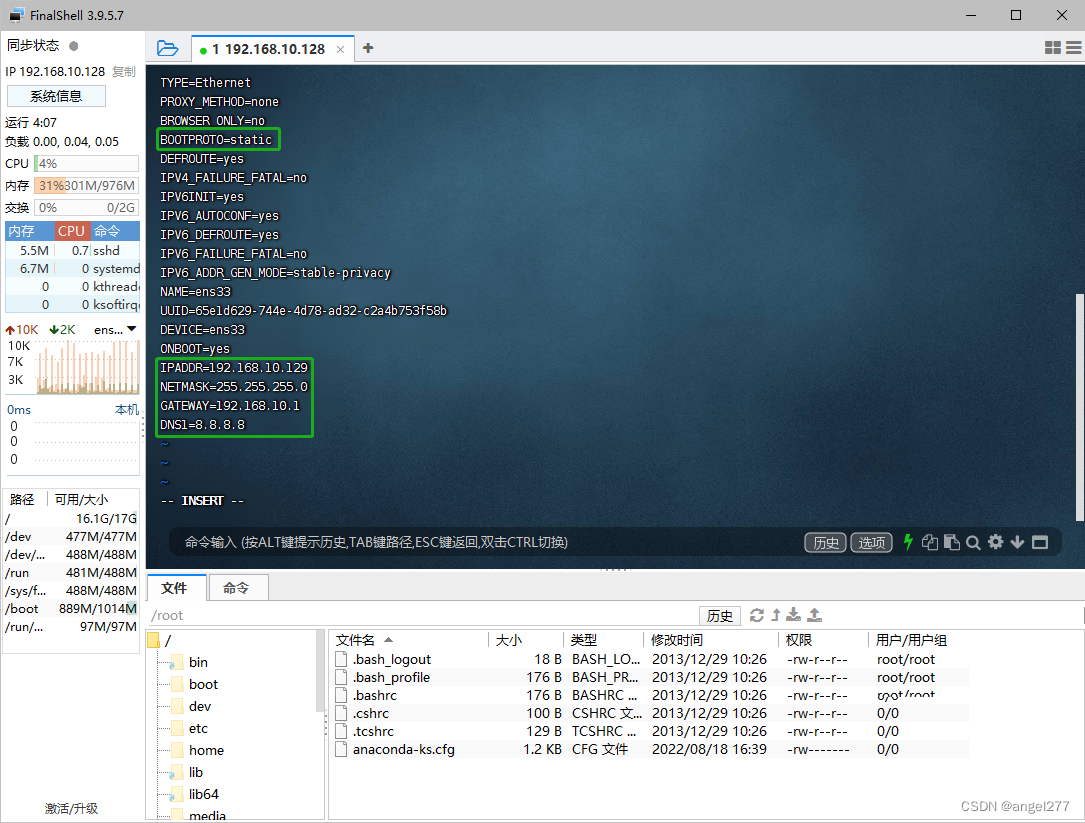Switch to the 文件 tab
Image resolution: width=1085 pixels, height=823 pixels.
pyautogui.click(x=174, y=588)
